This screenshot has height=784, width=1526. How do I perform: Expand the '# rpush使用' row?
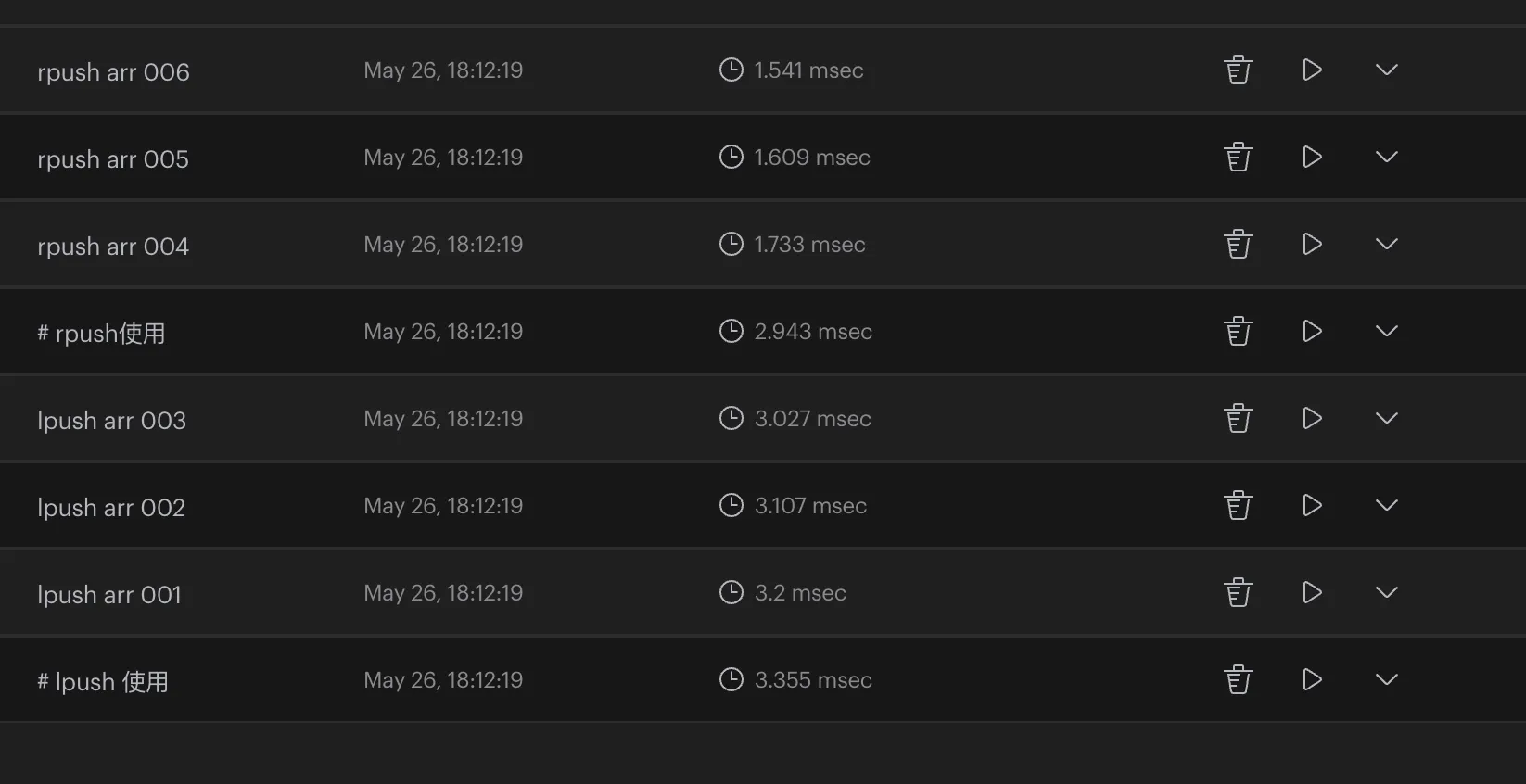tap(1386, 332)
